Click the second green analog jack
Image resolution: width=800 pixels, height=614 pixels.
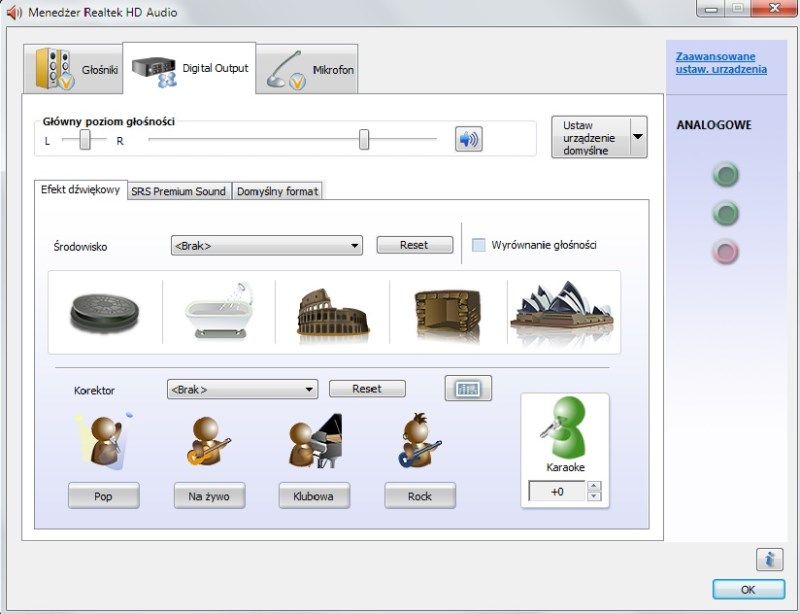point(726,213)
